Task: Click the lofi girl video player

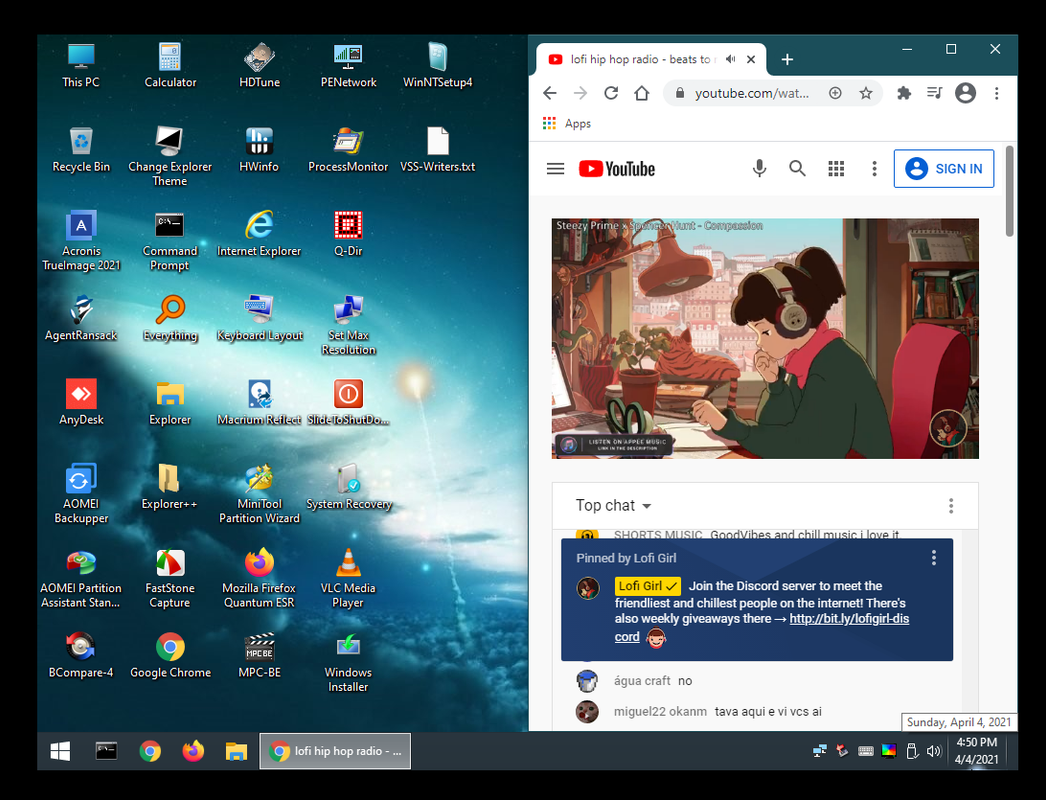Action: 765,338
